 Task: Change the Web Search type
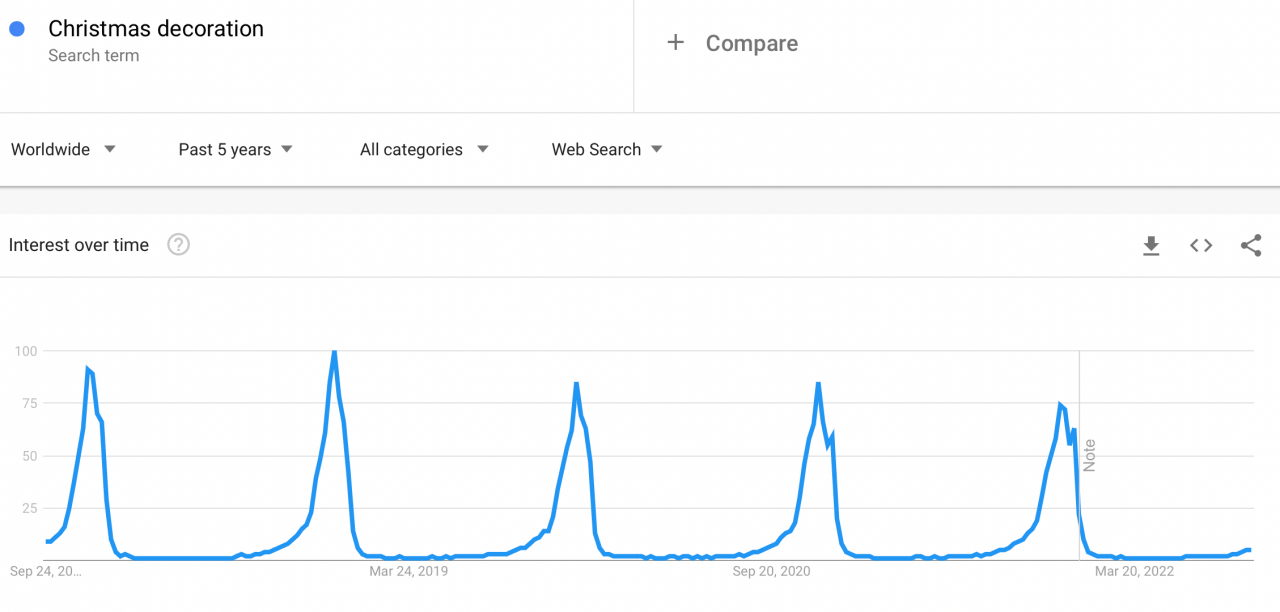[596, 149]
